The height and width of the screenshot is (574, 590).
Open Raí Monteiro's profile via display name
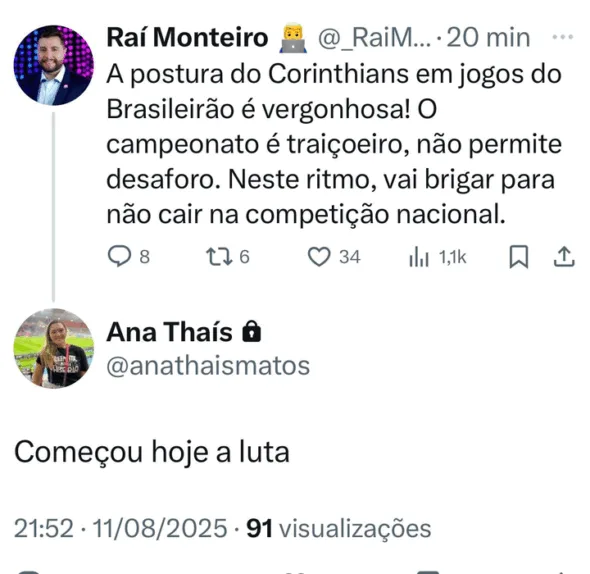[x=187, y=38]
